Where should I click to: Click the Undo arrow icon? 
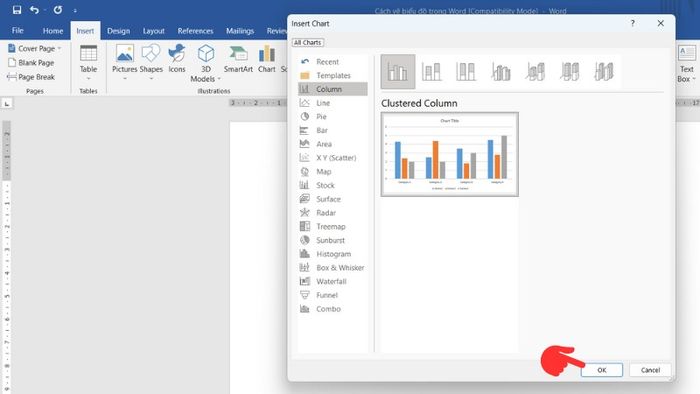click(34, 10)
